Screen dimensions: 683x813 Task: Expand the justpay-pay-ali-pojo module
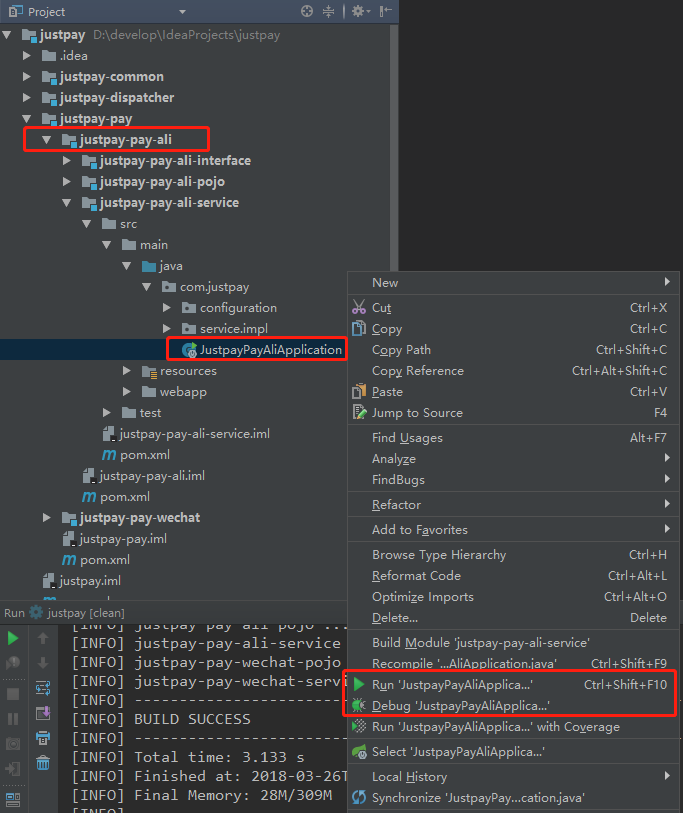pyautogui.click(x=67, y=181)
